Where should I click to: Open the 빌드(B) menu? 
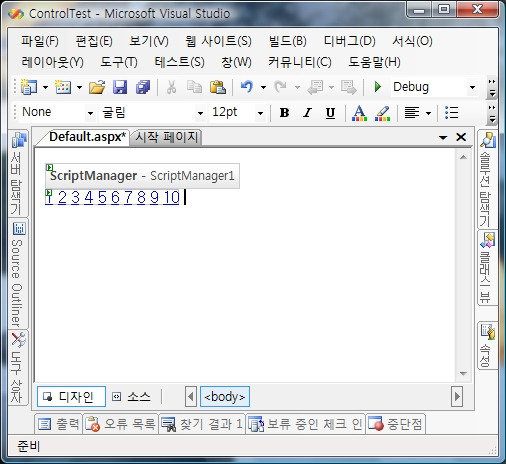(x=288, y=41)
